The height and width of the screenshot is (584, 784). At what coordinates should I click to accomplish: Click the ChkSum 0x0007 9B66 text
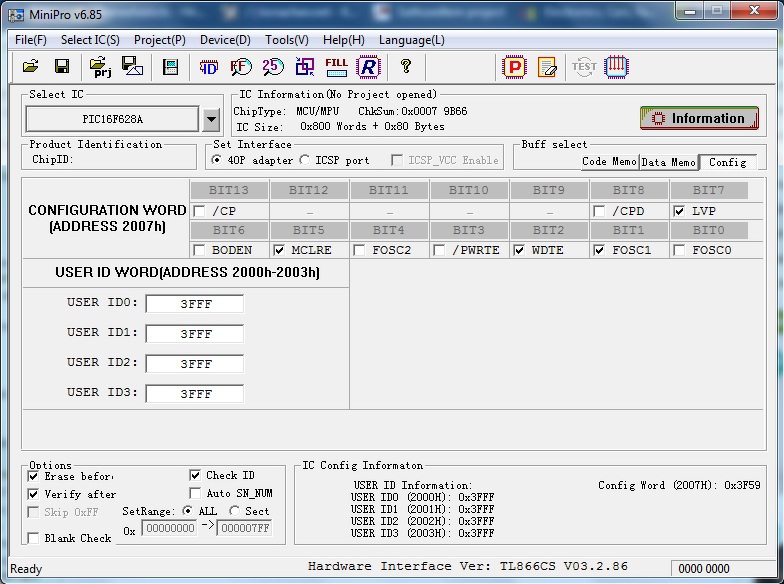click(x=412, y=111)
